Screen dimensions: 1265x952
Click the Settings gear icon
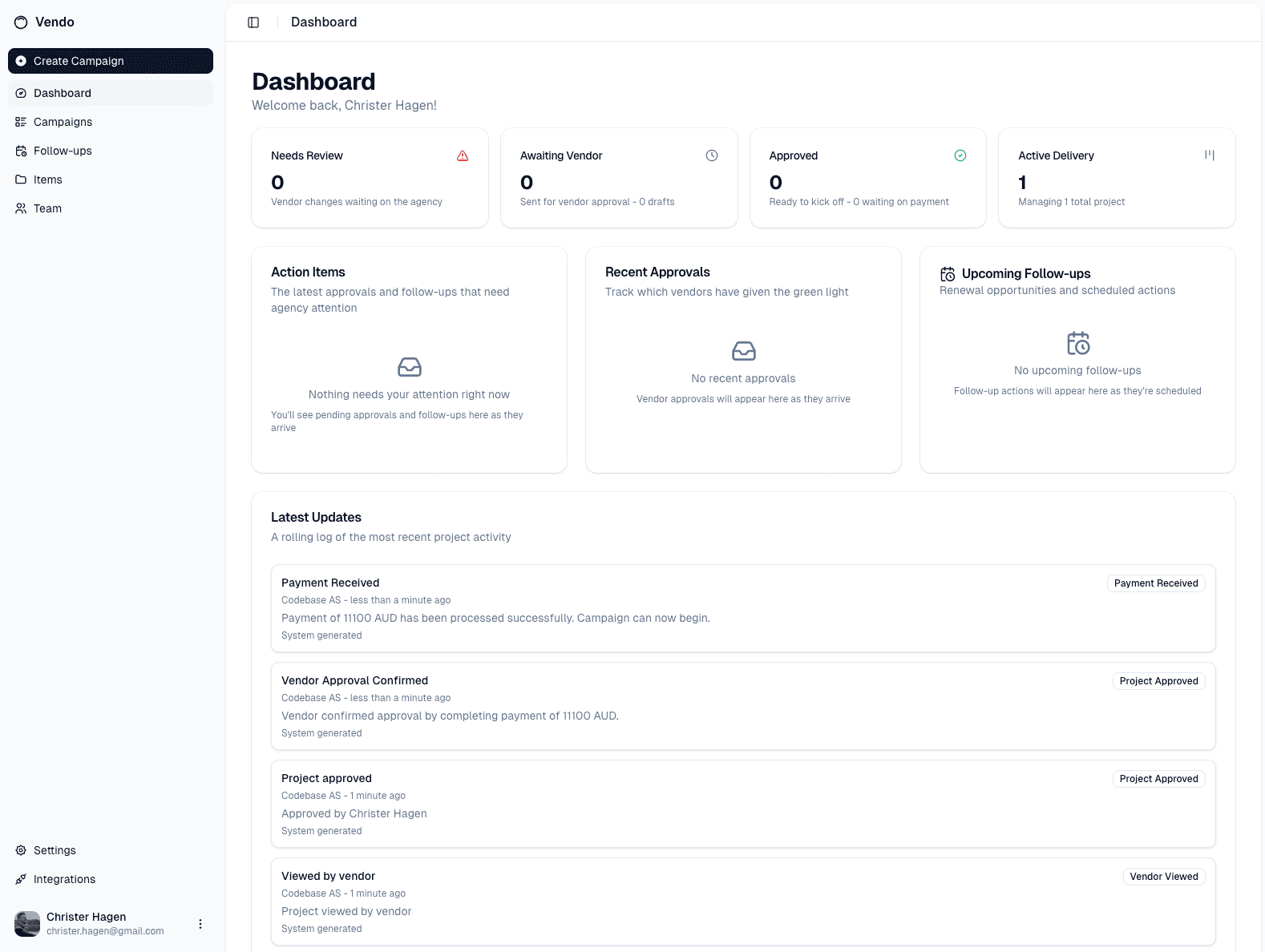(x=21, y=850)
